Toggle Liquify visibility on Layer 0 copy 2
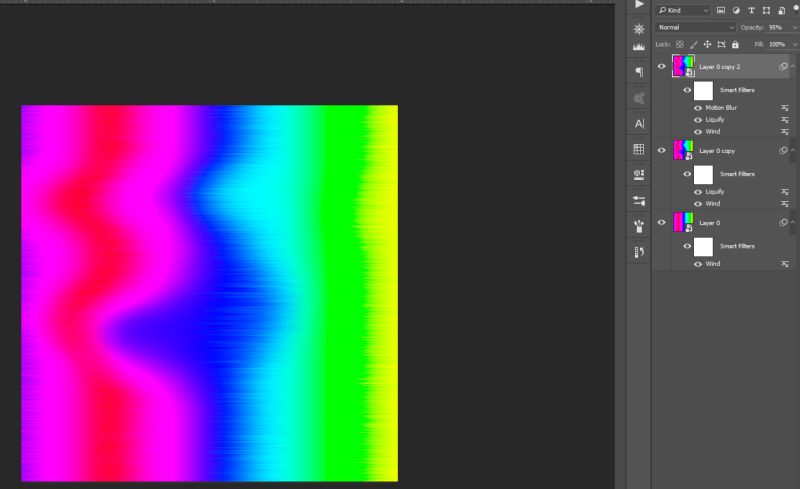 coord(698,120)
